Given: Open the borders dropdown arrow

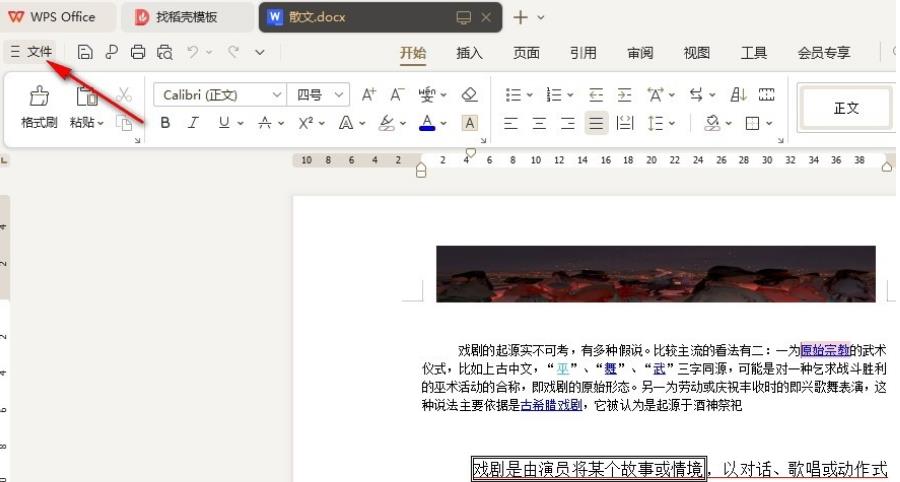Looking at the screenshot, I should pos(769,123).
